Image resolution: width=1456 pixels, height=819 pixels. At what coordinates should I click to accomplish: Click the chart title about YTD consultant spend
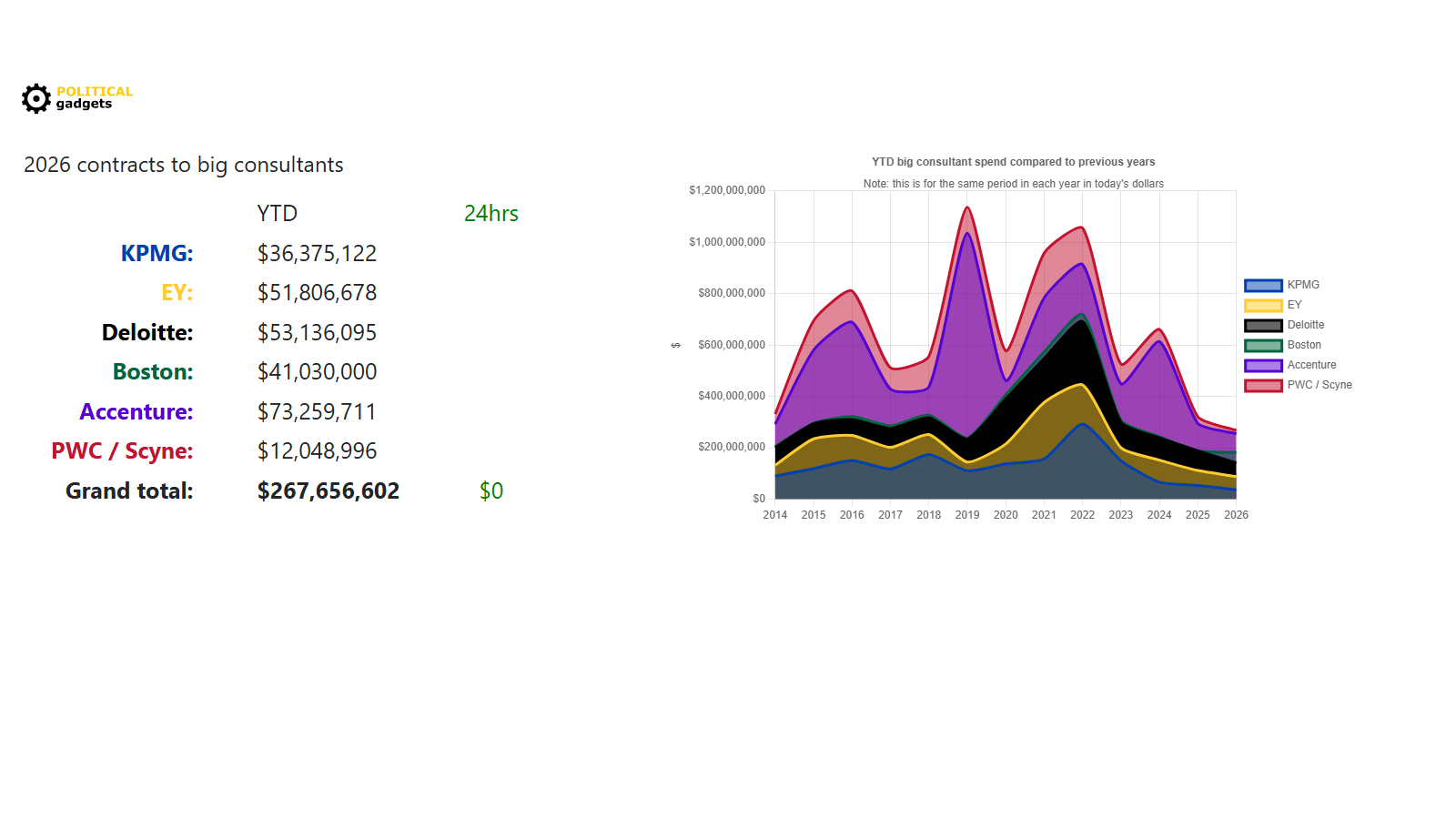tap(1013, 162)
